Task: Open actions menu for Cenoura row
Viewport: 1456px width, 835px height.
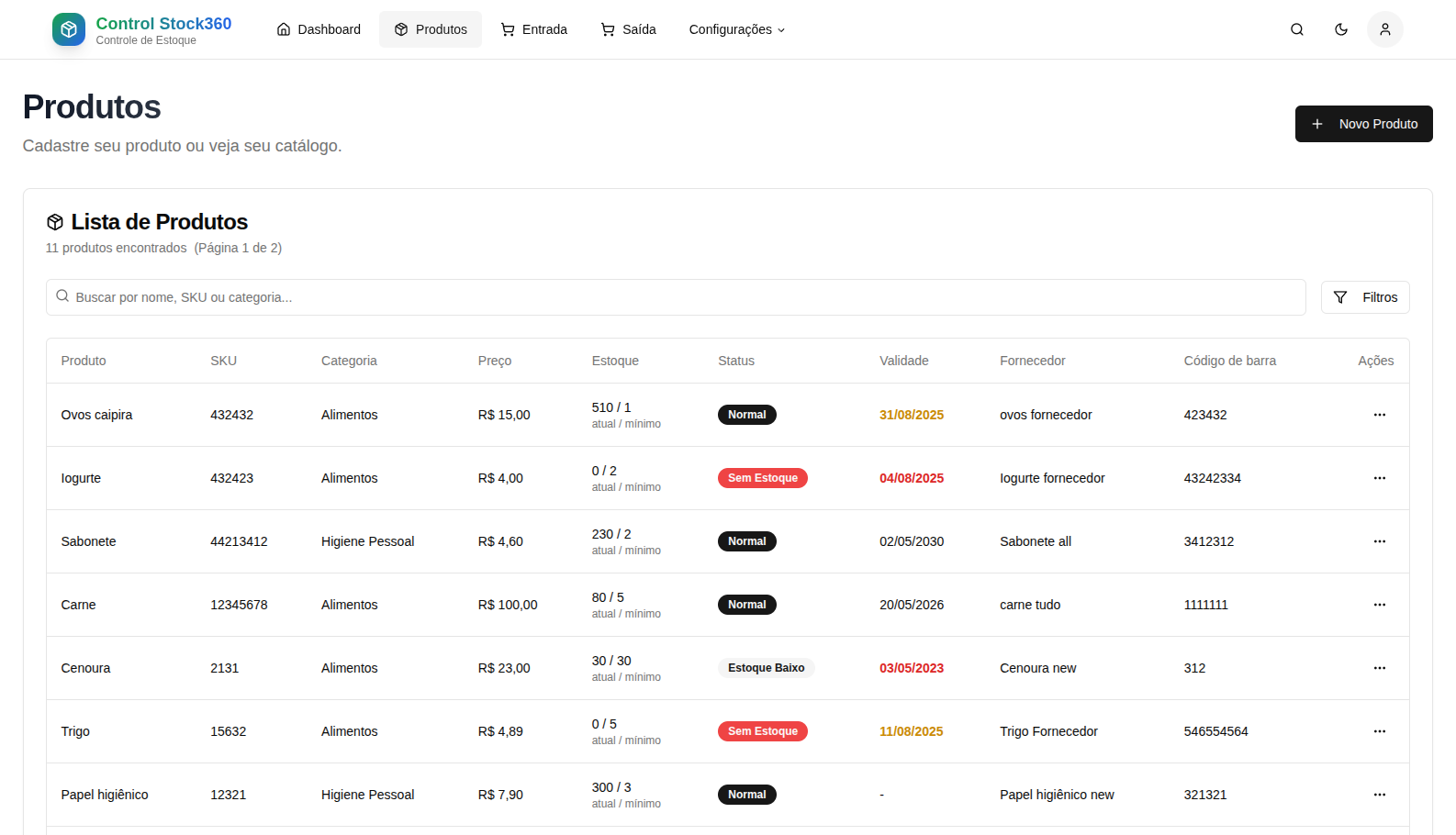Action: click(x=1379, y=668)
